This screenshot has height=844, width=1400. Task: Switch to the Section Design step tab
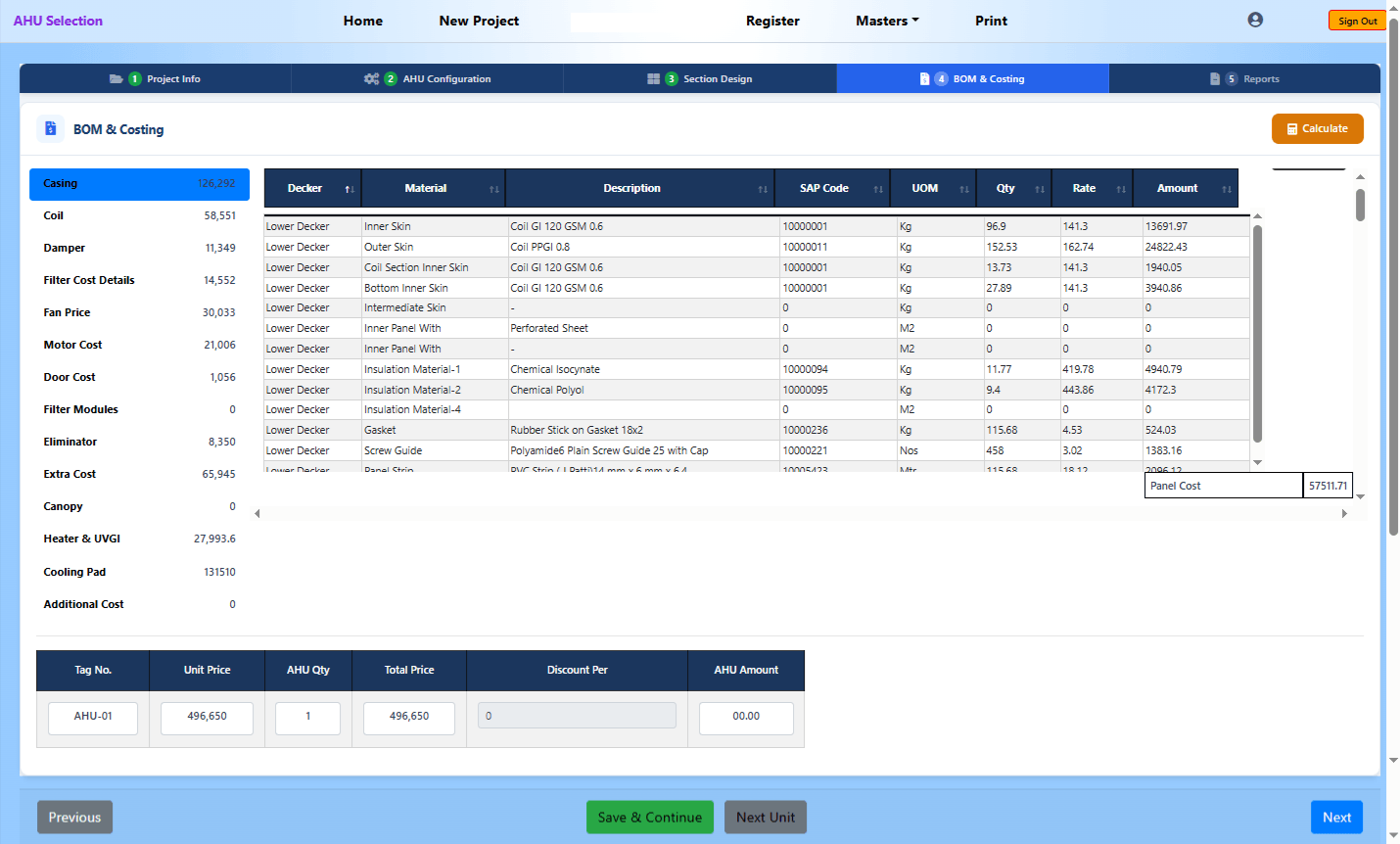(700, 78)
